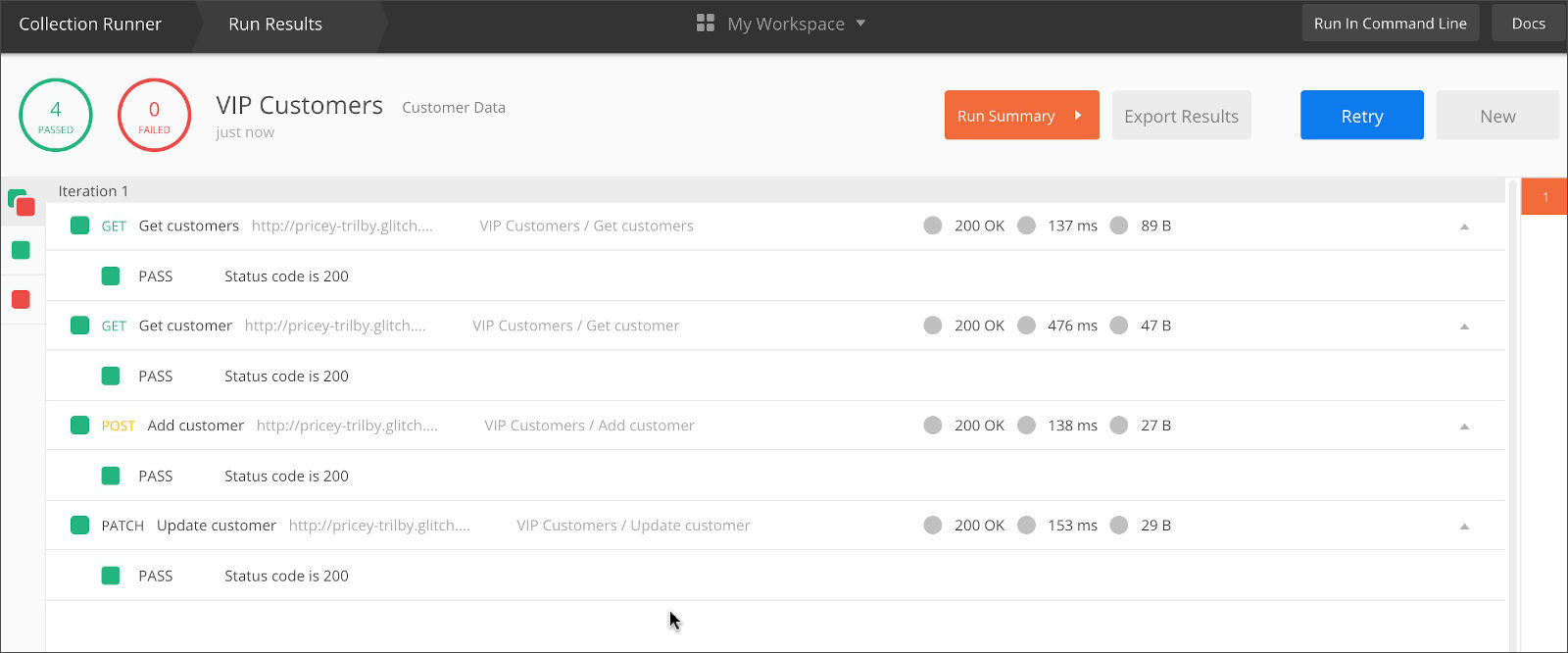Select iteration 1 in the orange sidebar
Image resolution: width=1568 pixels, height=653 pixels.
coord(1544,197)
